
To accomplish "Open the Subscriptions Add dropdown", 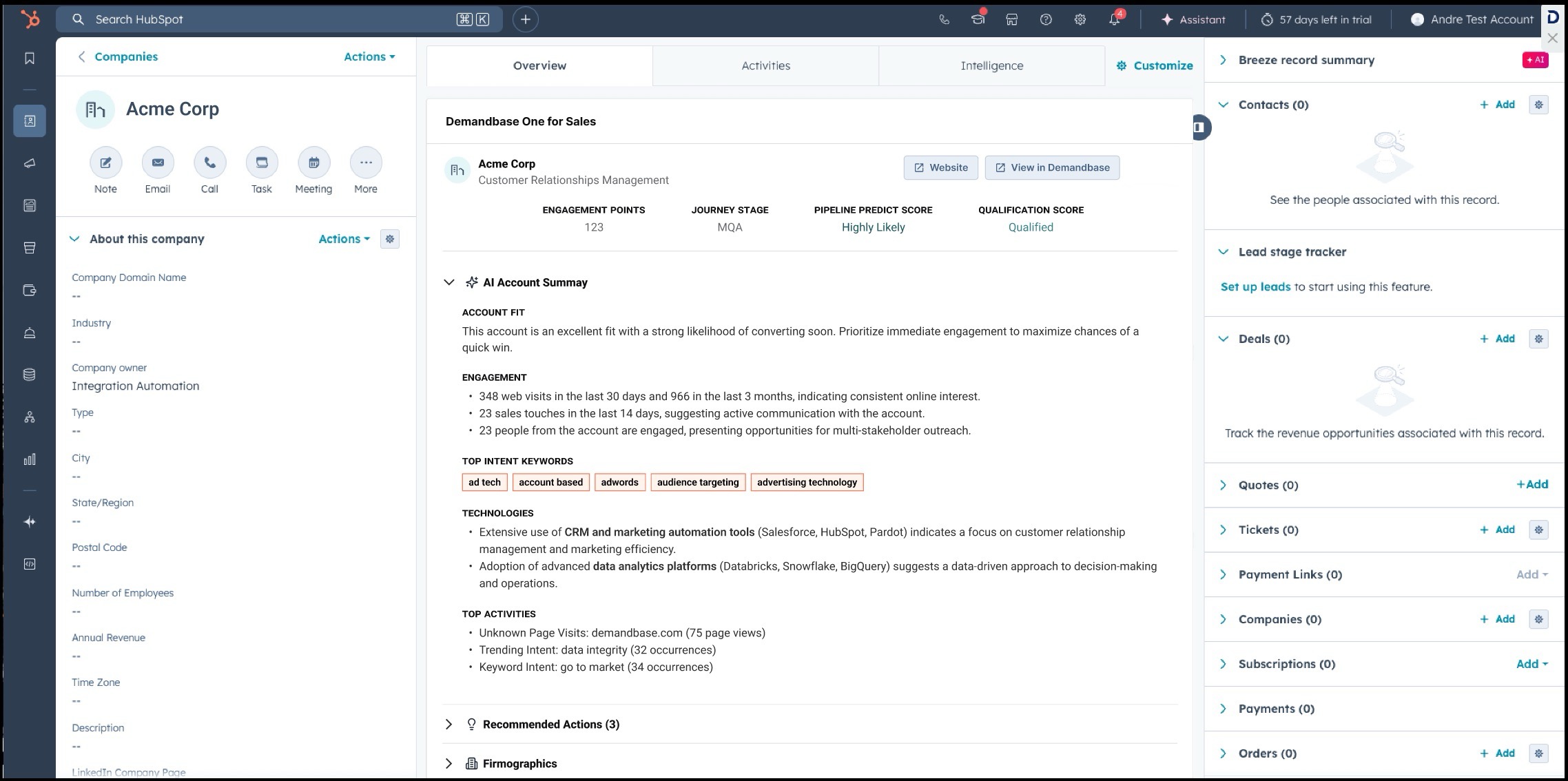I will click(1531, 664).
